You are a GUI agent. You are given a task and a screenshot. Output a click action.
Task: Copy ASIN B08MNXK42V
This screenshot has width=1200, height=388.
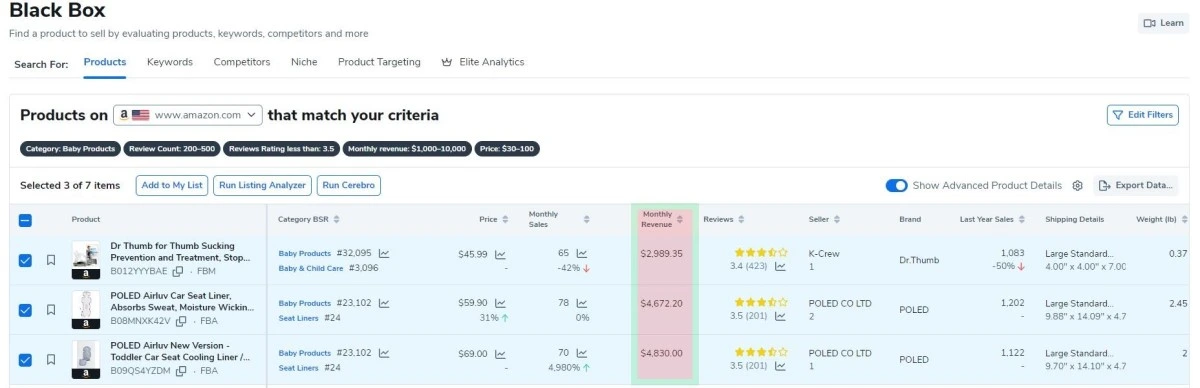point(181,321)
